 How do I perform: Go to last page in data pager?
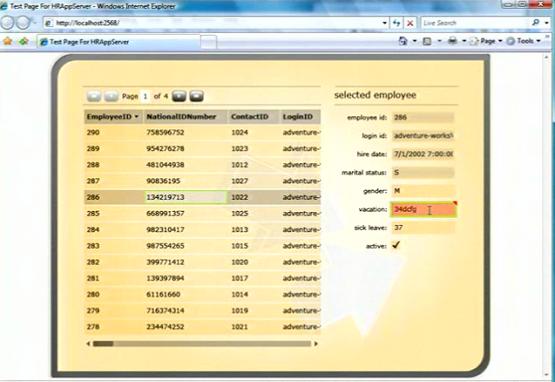click(x=196, y=96)
